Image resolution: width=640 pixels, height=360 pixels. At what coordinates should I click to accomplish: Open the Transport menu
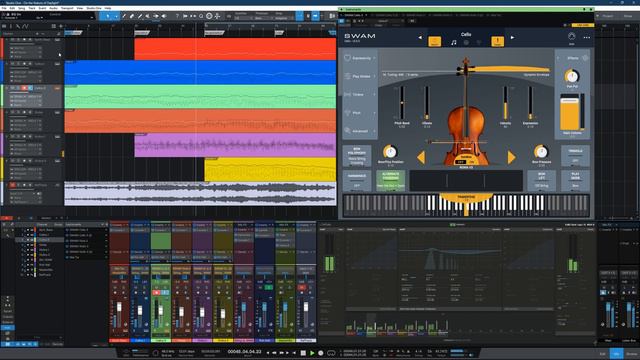(67, 8)
